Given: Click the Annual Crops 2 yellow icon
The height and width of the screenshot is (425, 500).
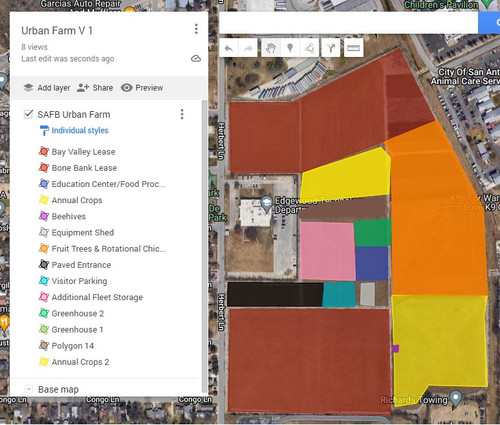Looking at the screenshot, I should (x=44, y=362).
